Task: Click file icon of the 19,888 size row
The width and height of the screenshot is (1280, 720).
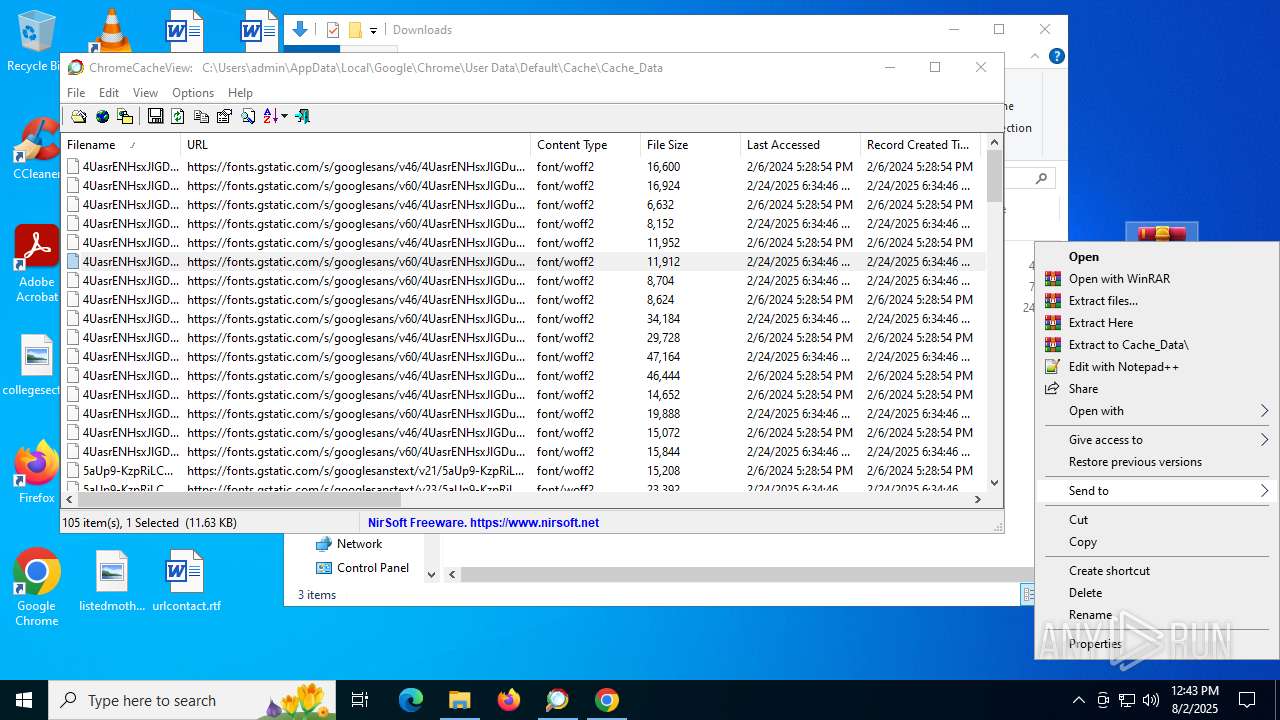Action: click(73, 414)
